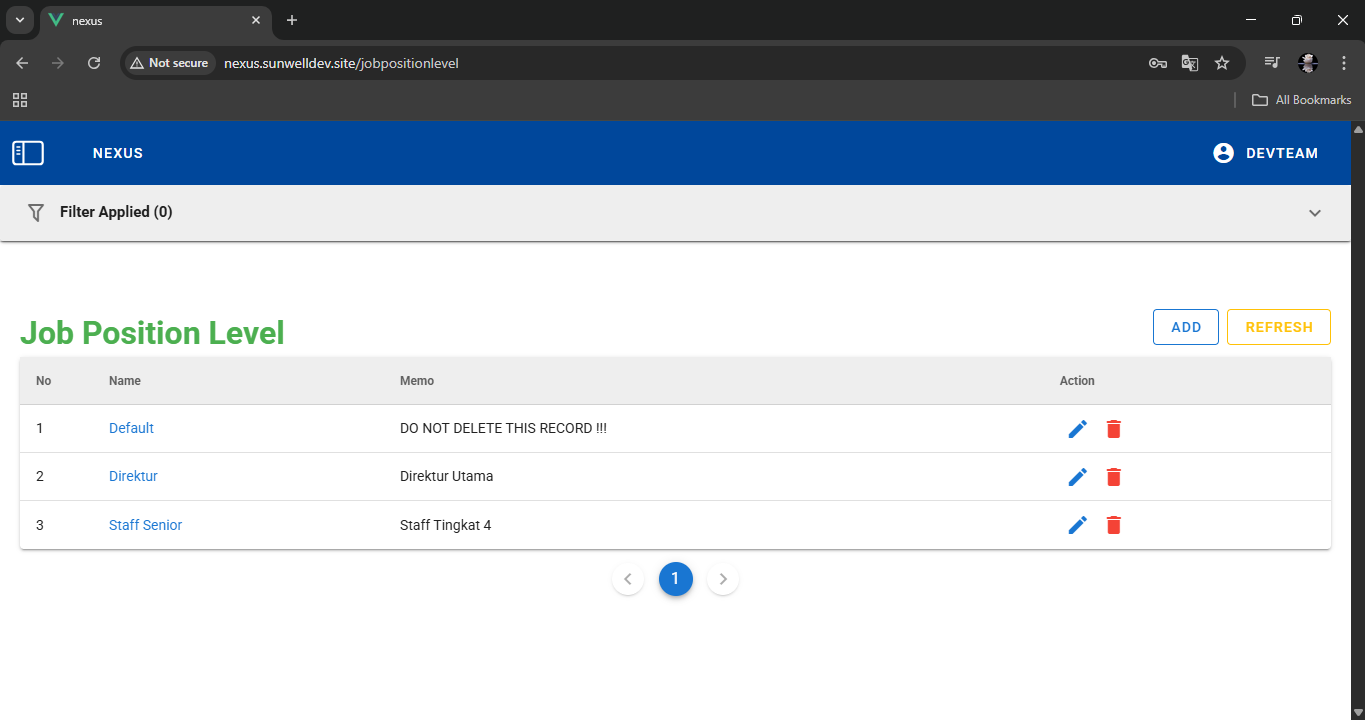Edit the Direktur row with pencil icon
Viewport: 1365px width, 720px height.
1077,477
